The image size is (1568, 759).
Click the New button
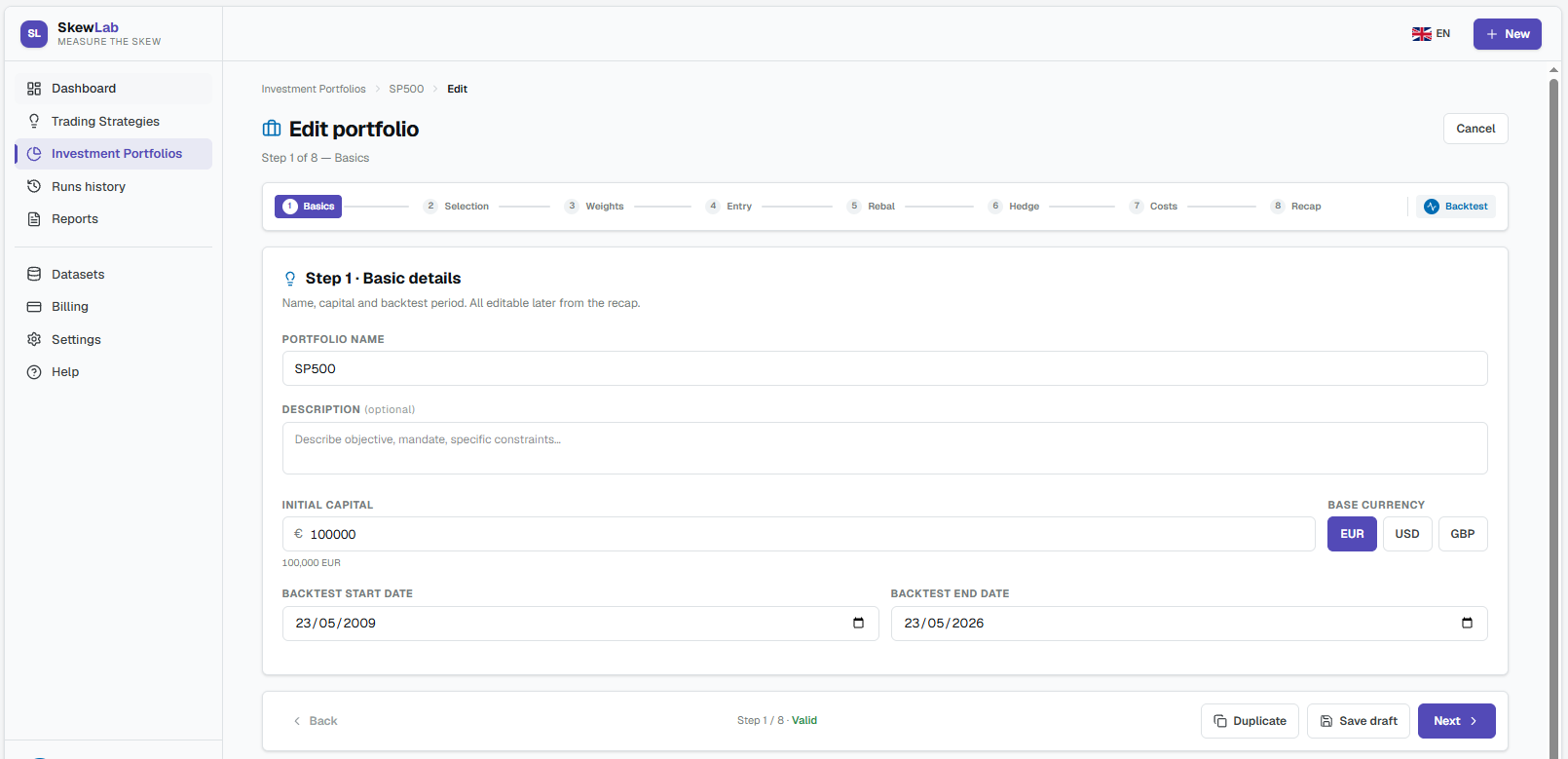coord(1507,34)
